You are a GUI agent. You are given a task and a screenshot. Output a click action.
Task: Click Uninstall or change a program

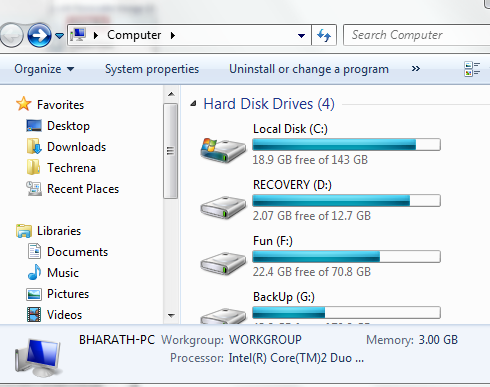click(x=309, y=69)
